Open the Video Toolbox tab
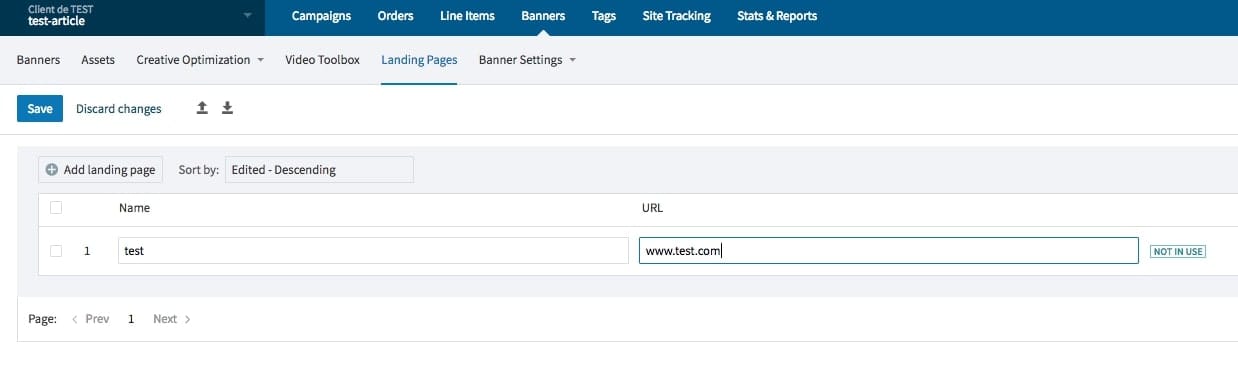The image size is (1238, 381). pos(322,60)
